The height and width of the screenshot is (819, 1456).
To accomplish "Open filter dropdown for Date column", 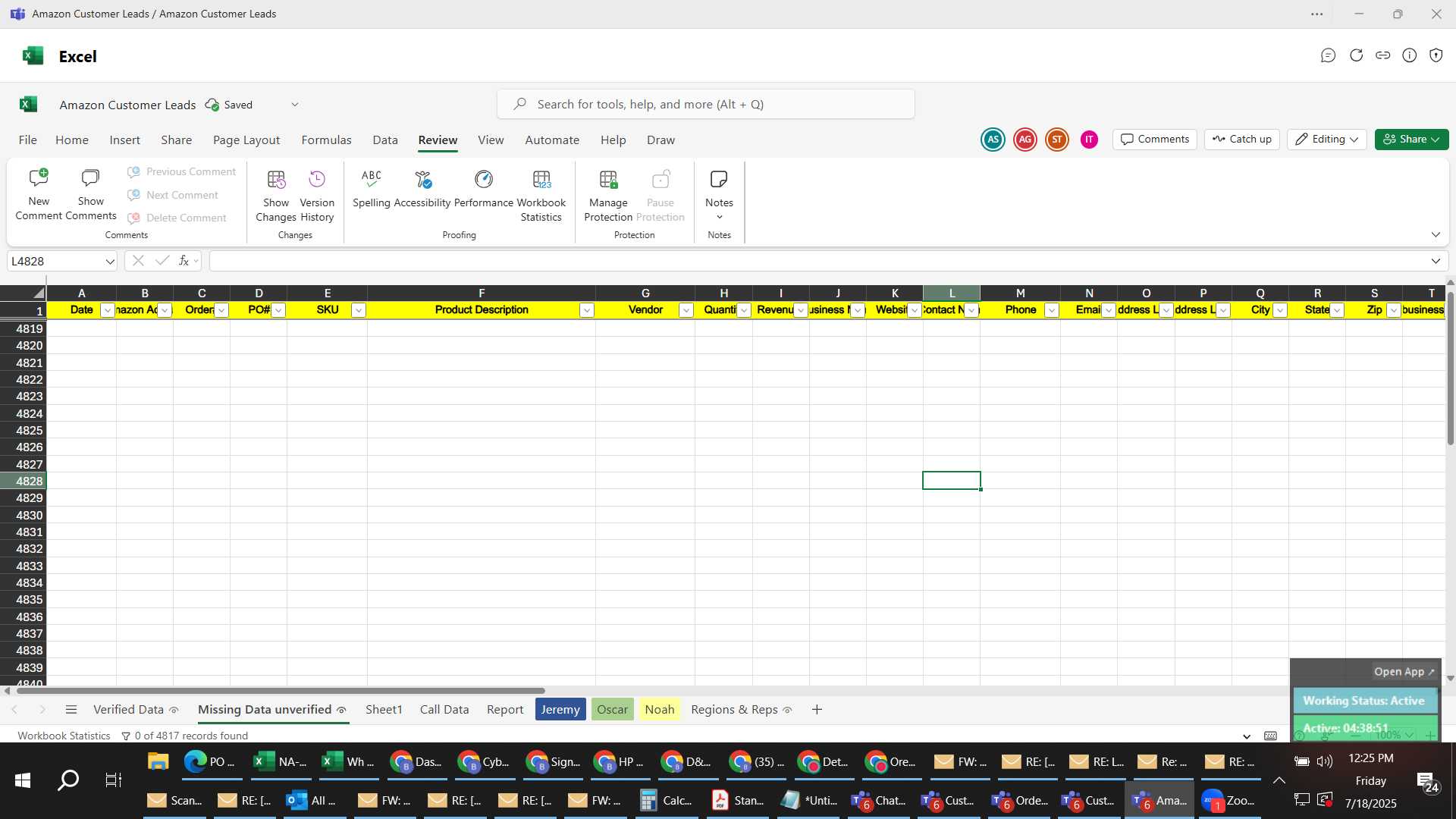I will pyautogui.click(x=108, y=310).
